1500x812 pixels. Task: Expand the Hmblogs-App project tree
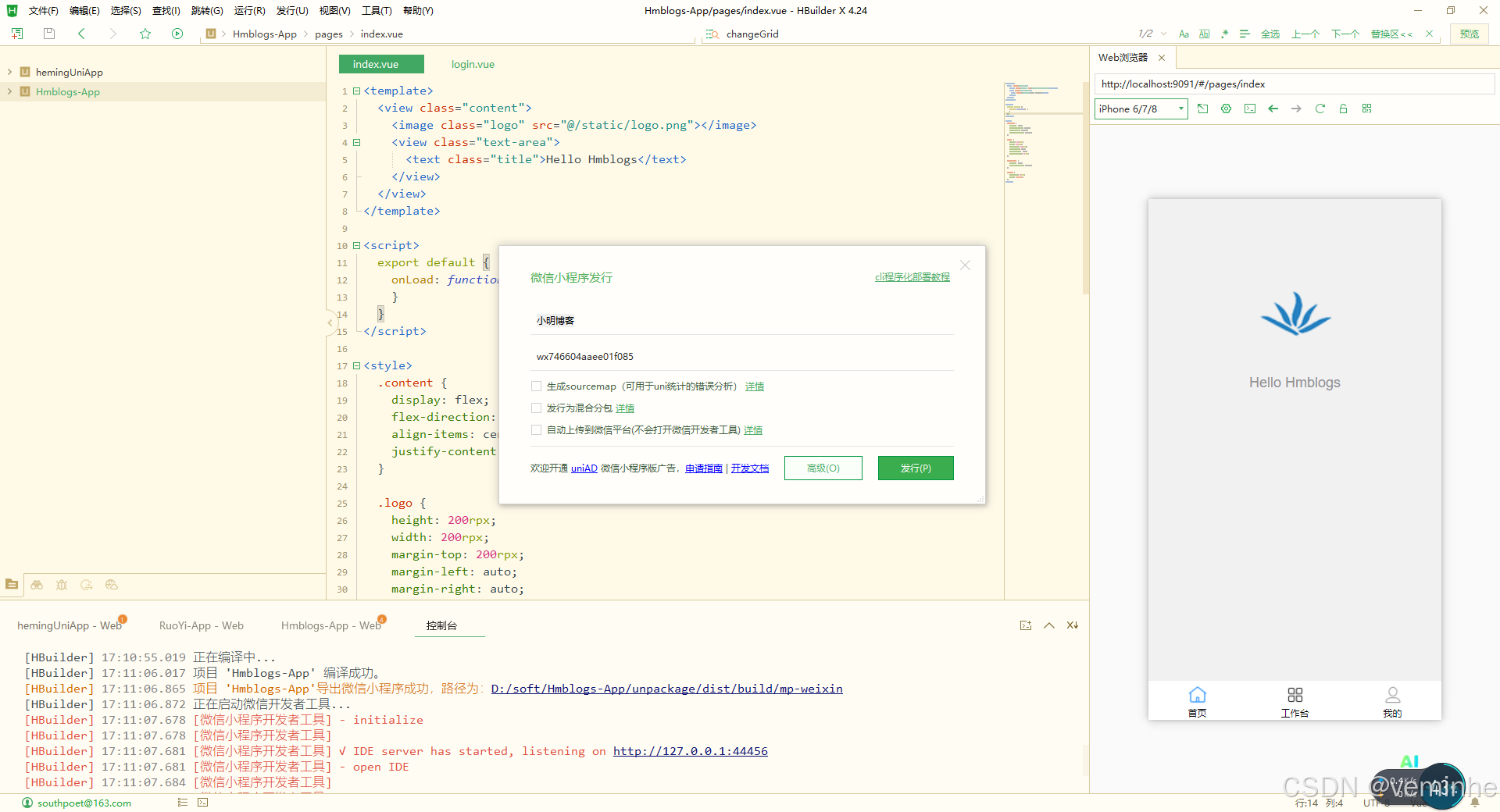(x=9, y=91)
